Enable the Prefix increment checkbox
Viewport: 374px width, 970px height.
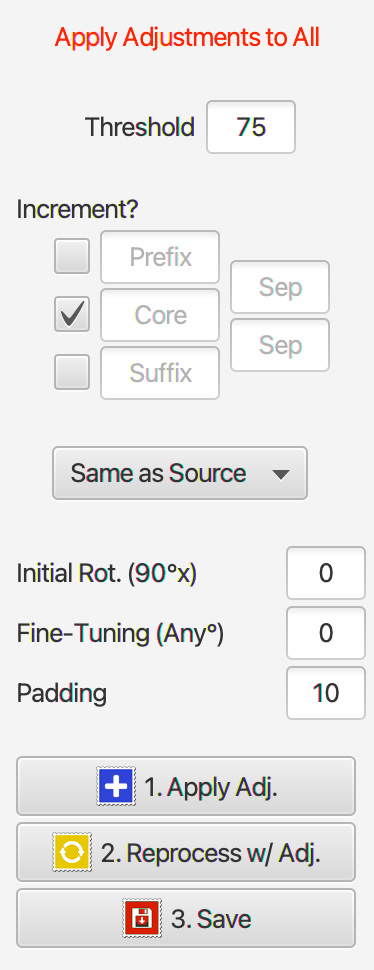point(72,257)
